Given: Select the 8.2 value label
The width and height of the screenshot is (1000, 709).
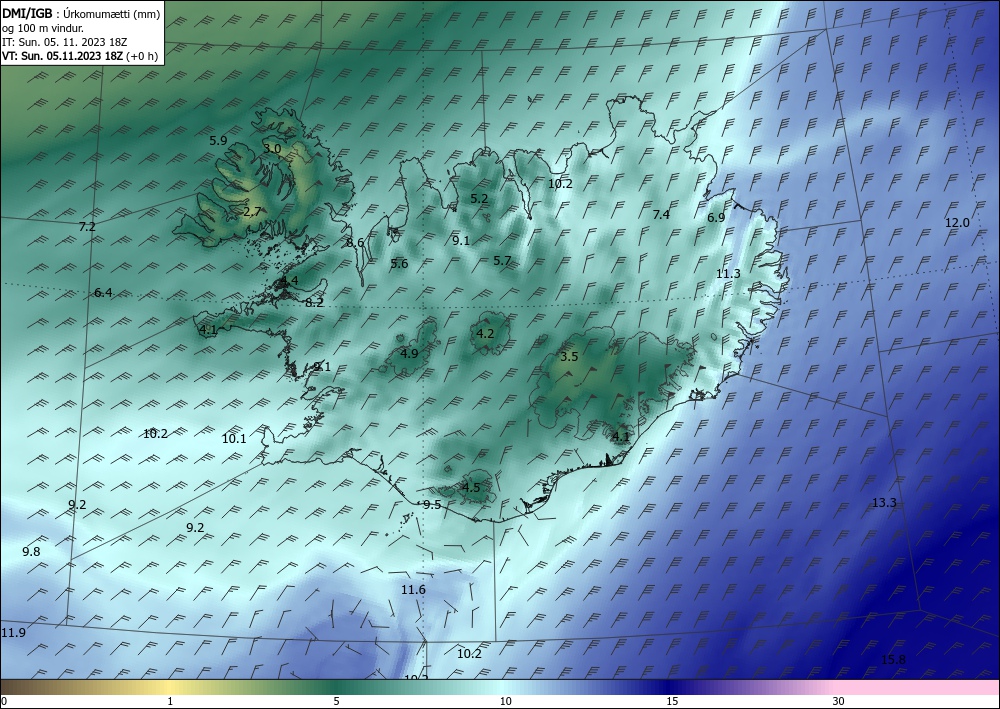Looking at the screenshot, I should 314,303.
